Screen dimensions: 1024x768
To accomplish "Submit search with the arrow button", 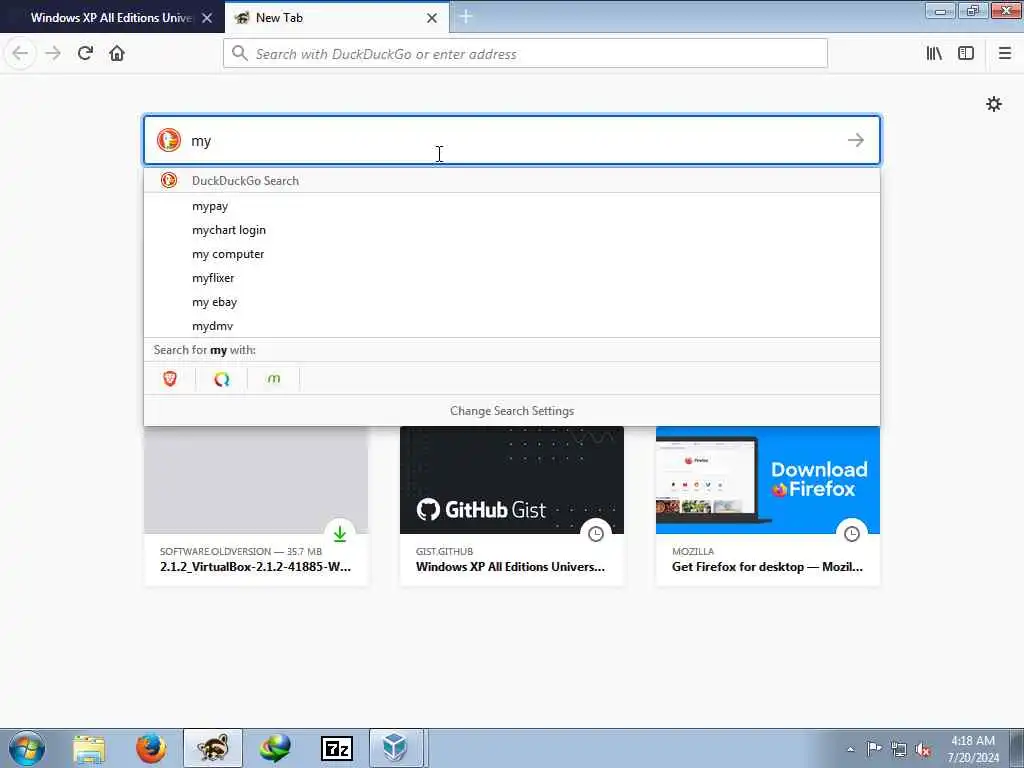I will [x=856, y=140].
